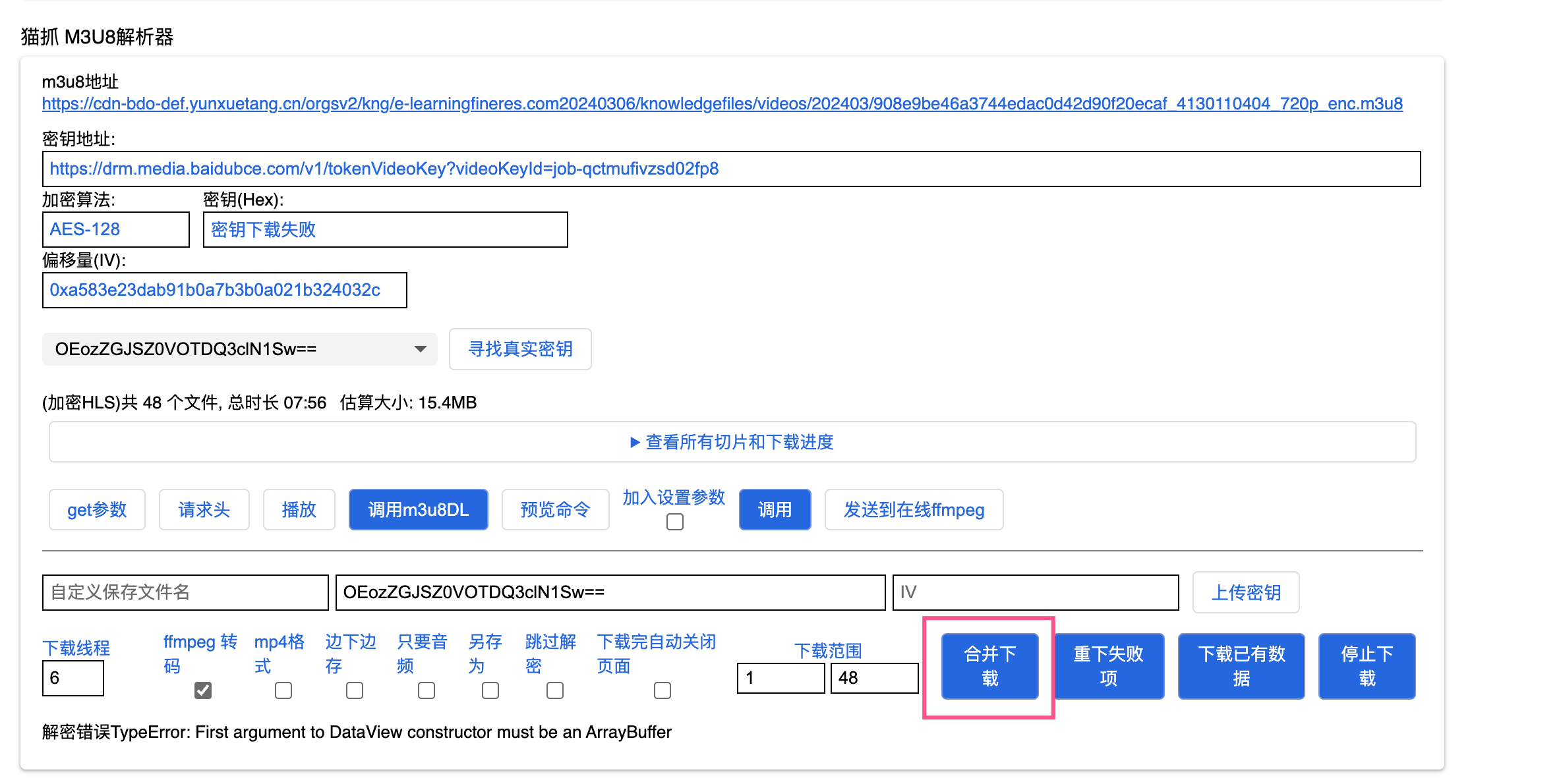Click the 寻找真实密钥 button
Screen dimensions: 1561x784
click(520, 349)
